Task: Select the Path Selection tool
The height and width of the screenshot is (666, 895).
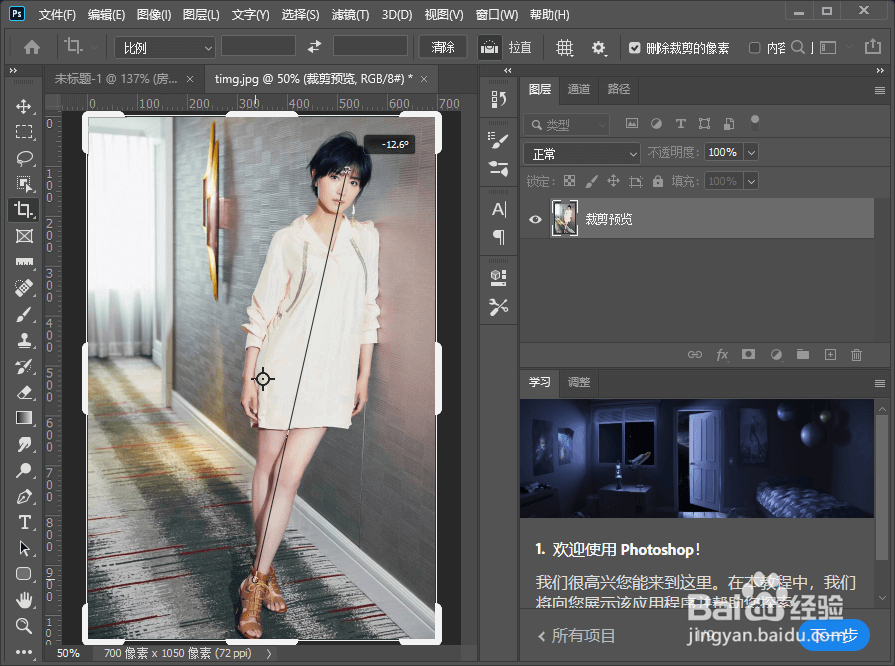Action: [23, 548]
